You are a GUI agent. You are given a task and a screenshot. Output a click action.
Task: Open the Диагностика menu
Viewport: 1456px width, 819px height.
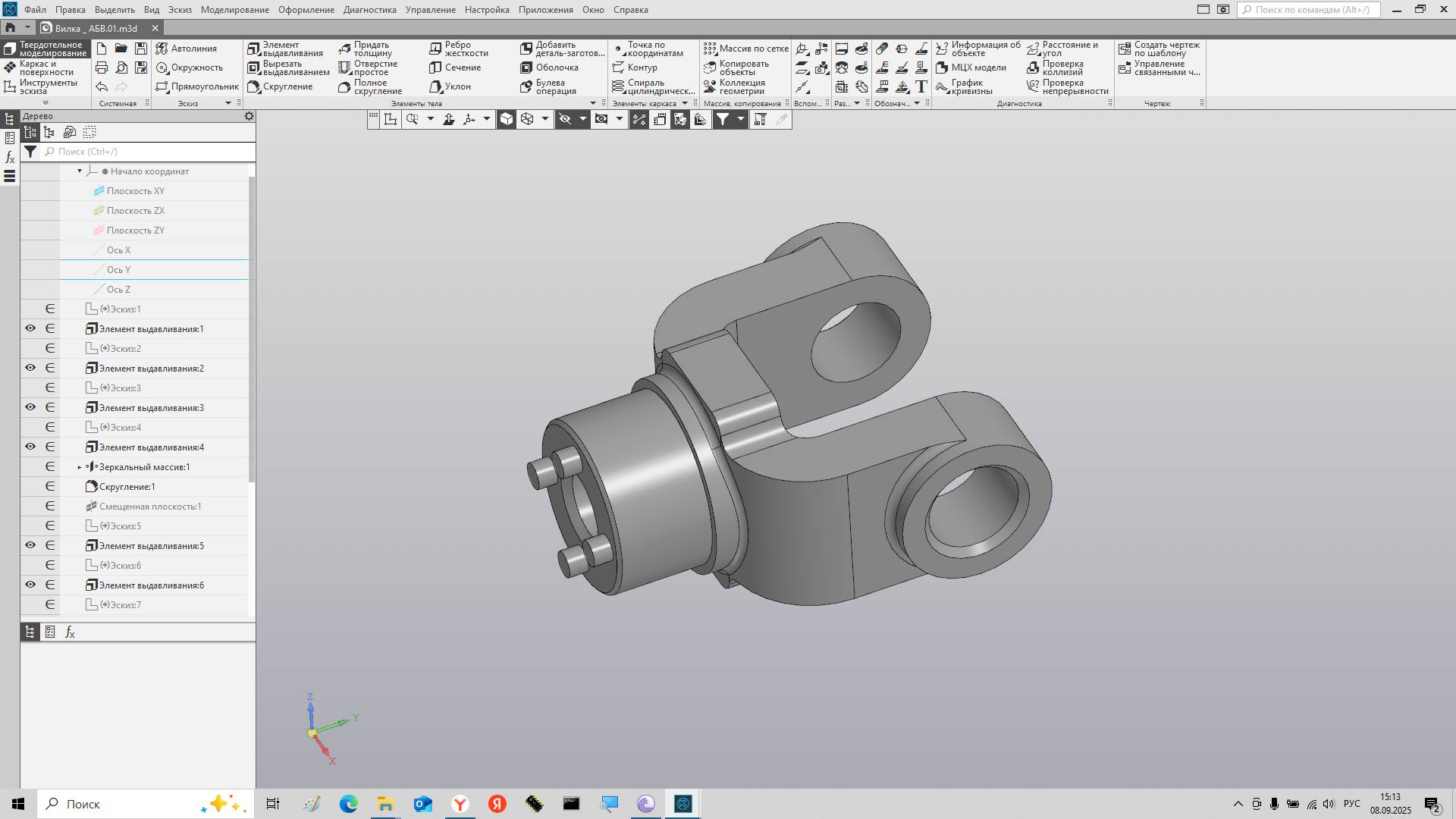[369, 10]
